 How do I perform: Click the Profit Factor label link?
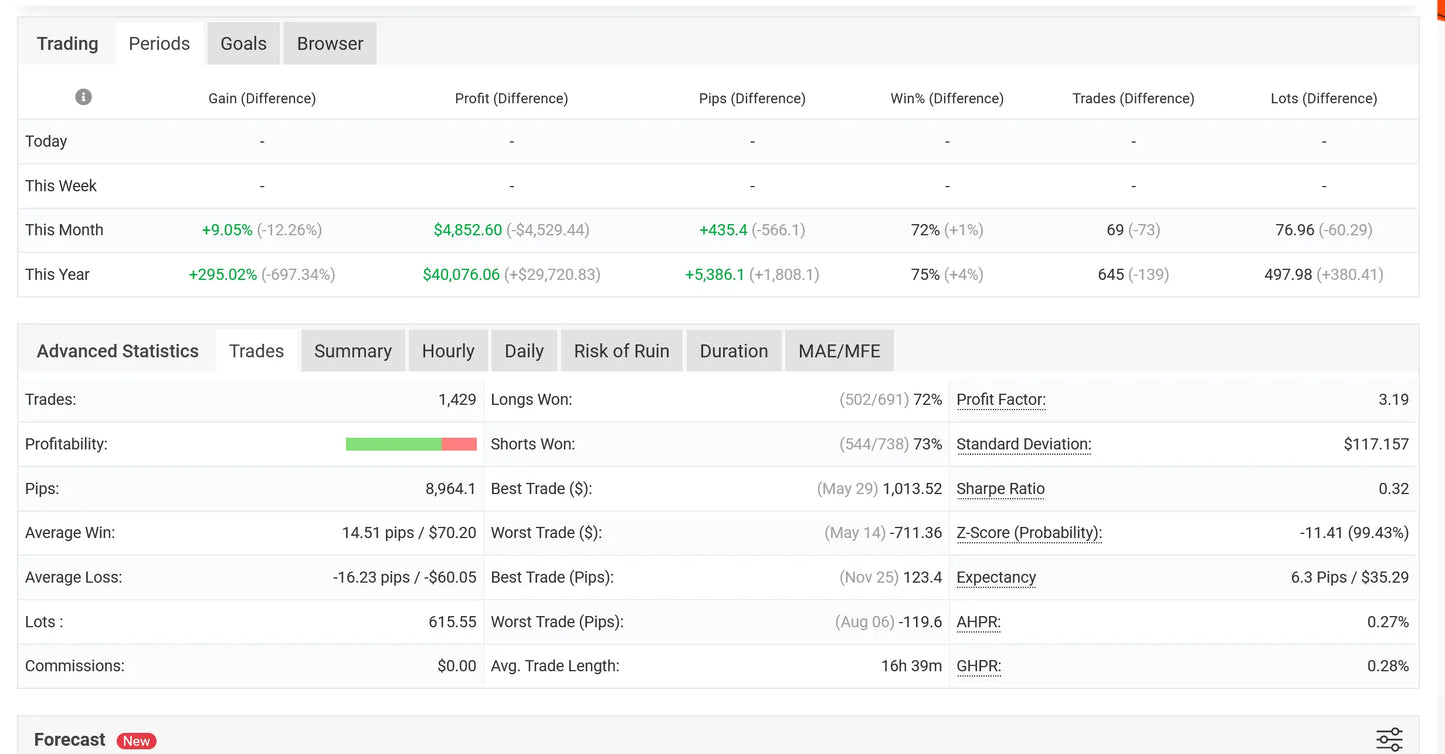point(1001,400)
